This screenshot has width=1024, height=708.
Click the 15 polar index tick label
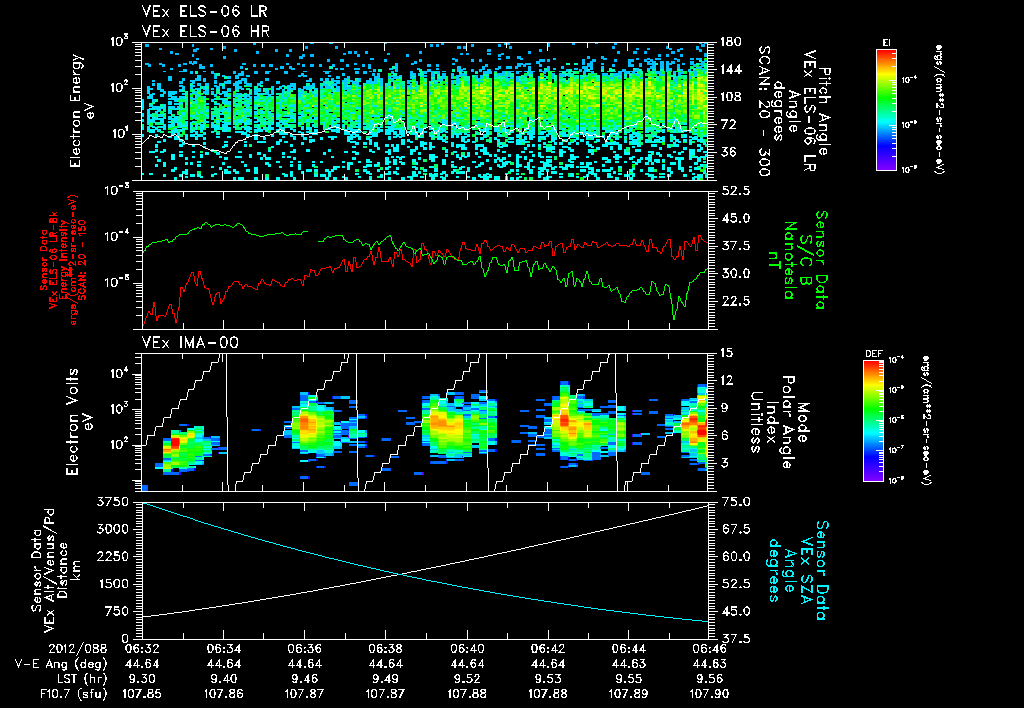726,353
